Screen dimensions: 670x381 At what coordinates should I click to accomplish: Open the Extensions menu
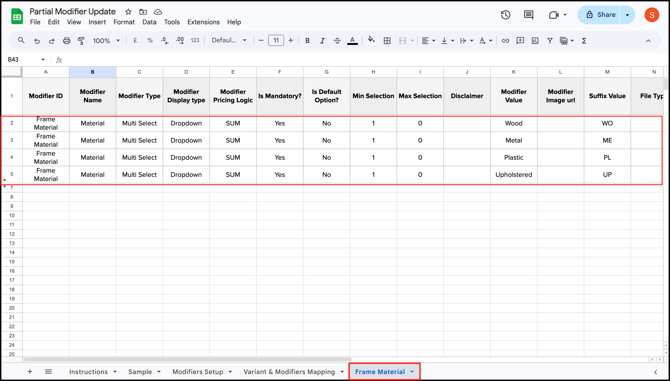point(203,22)
